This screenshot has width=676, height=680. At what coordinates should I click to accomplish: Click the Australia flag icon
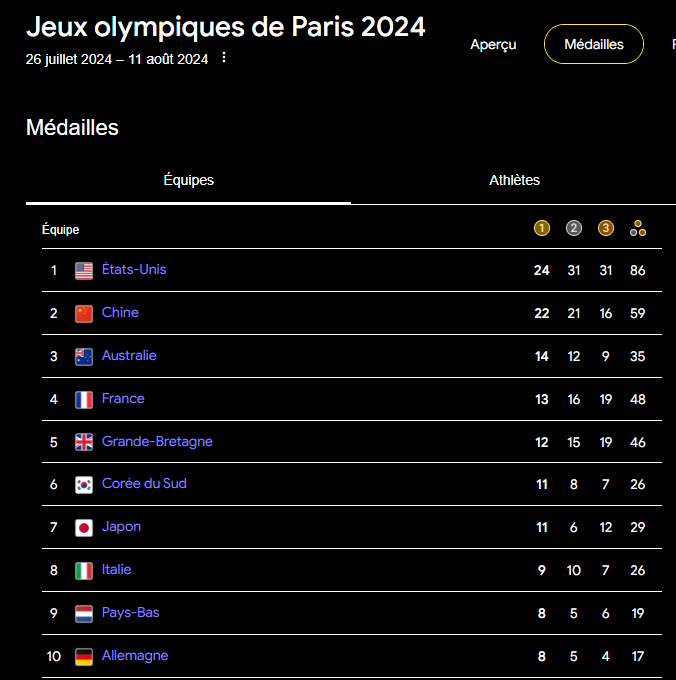pyautogui.click(x=84, y=356)
